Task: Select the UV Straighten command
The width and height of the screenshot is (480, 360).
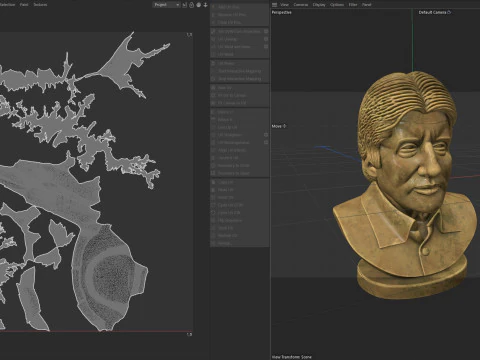Action: coord(237,135)
